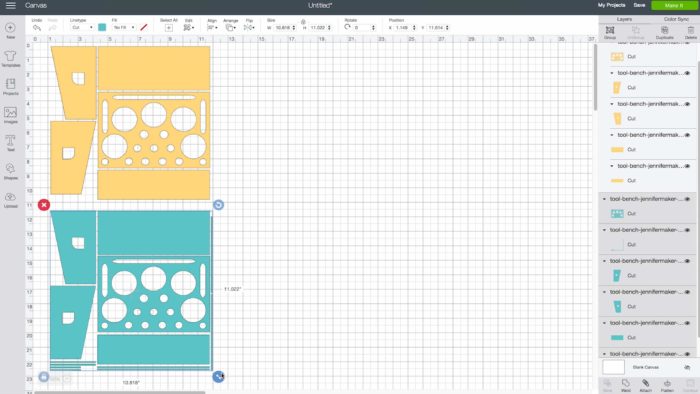This screenshot has height=394, width=700.
Task: Open the Templates tool in left sidebar
Action: (x=10, y=59)
